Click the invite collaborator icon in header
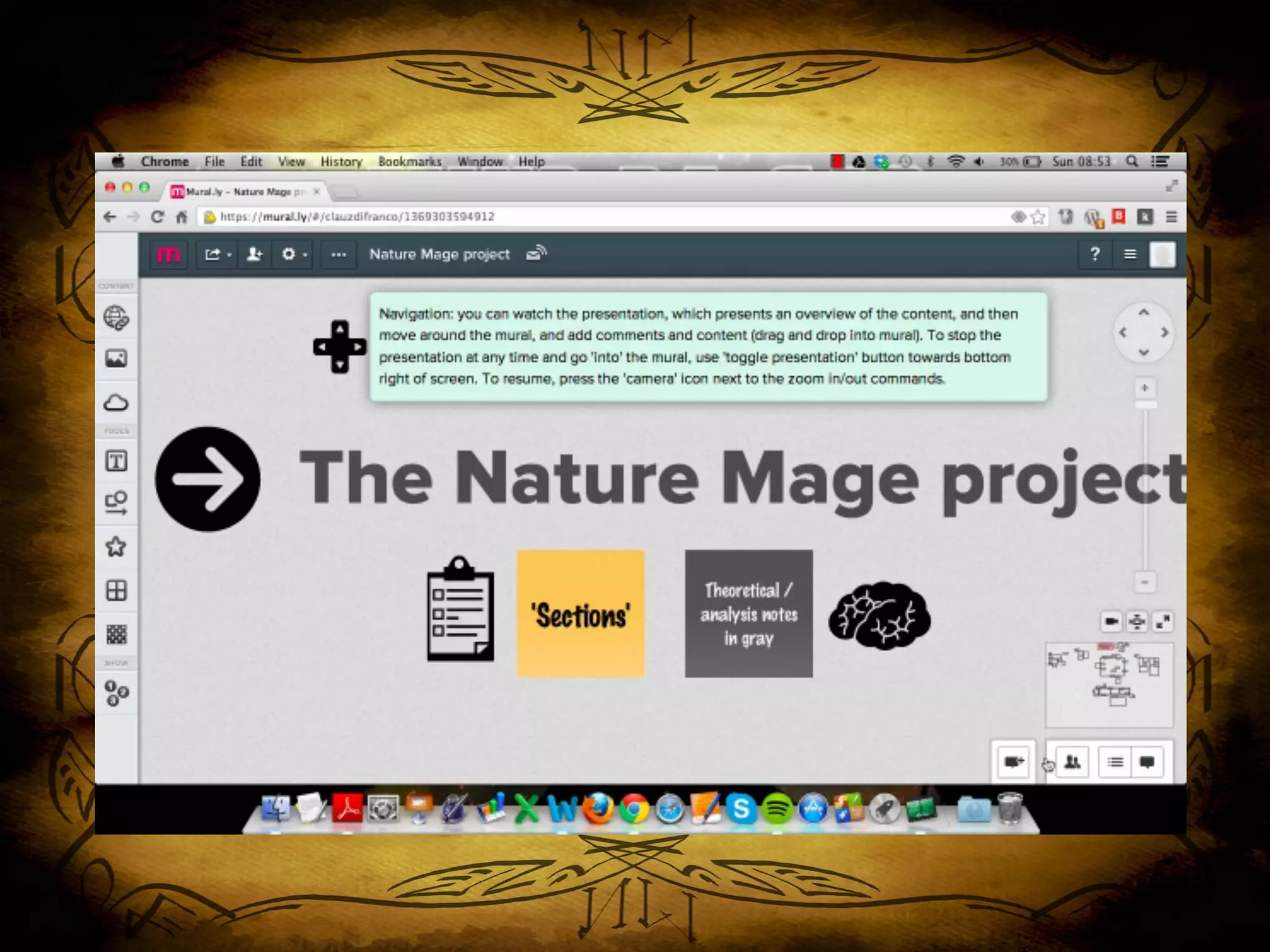The image size is (1270, 952). (x=254, y=254)
